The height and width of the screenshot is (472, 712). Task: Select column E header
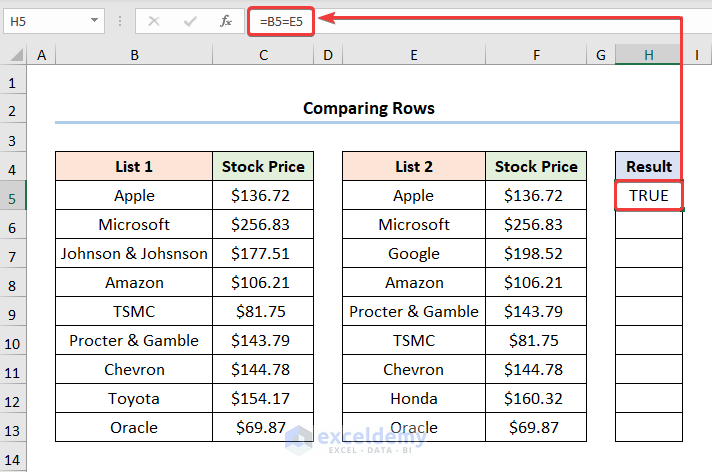coord(413,56)
